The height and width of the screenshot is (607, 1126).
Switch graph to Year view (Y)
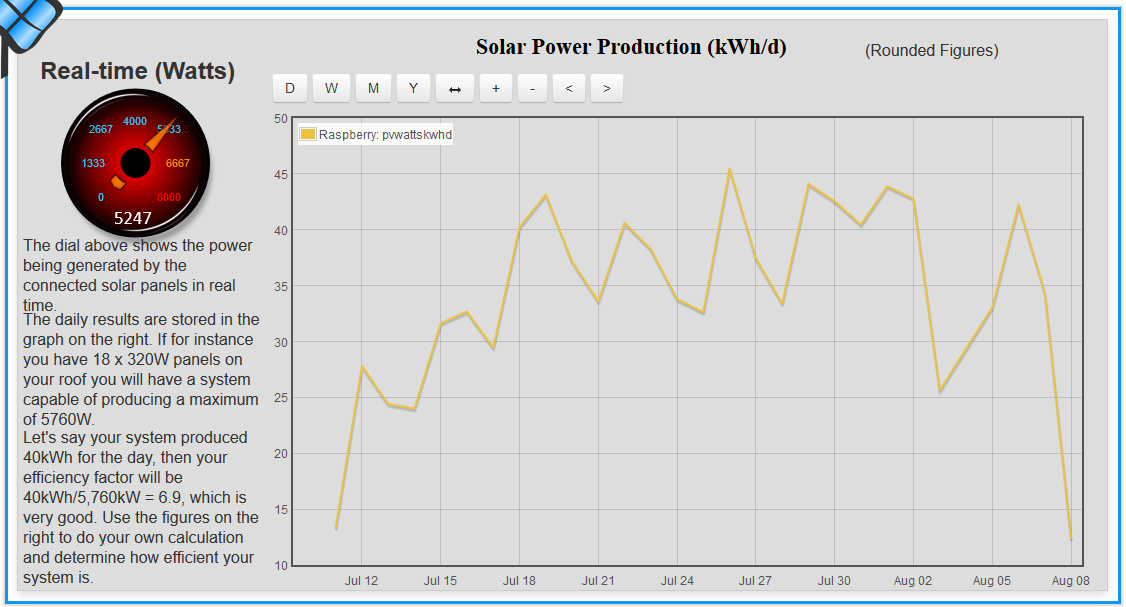click(x=414, y=88)
